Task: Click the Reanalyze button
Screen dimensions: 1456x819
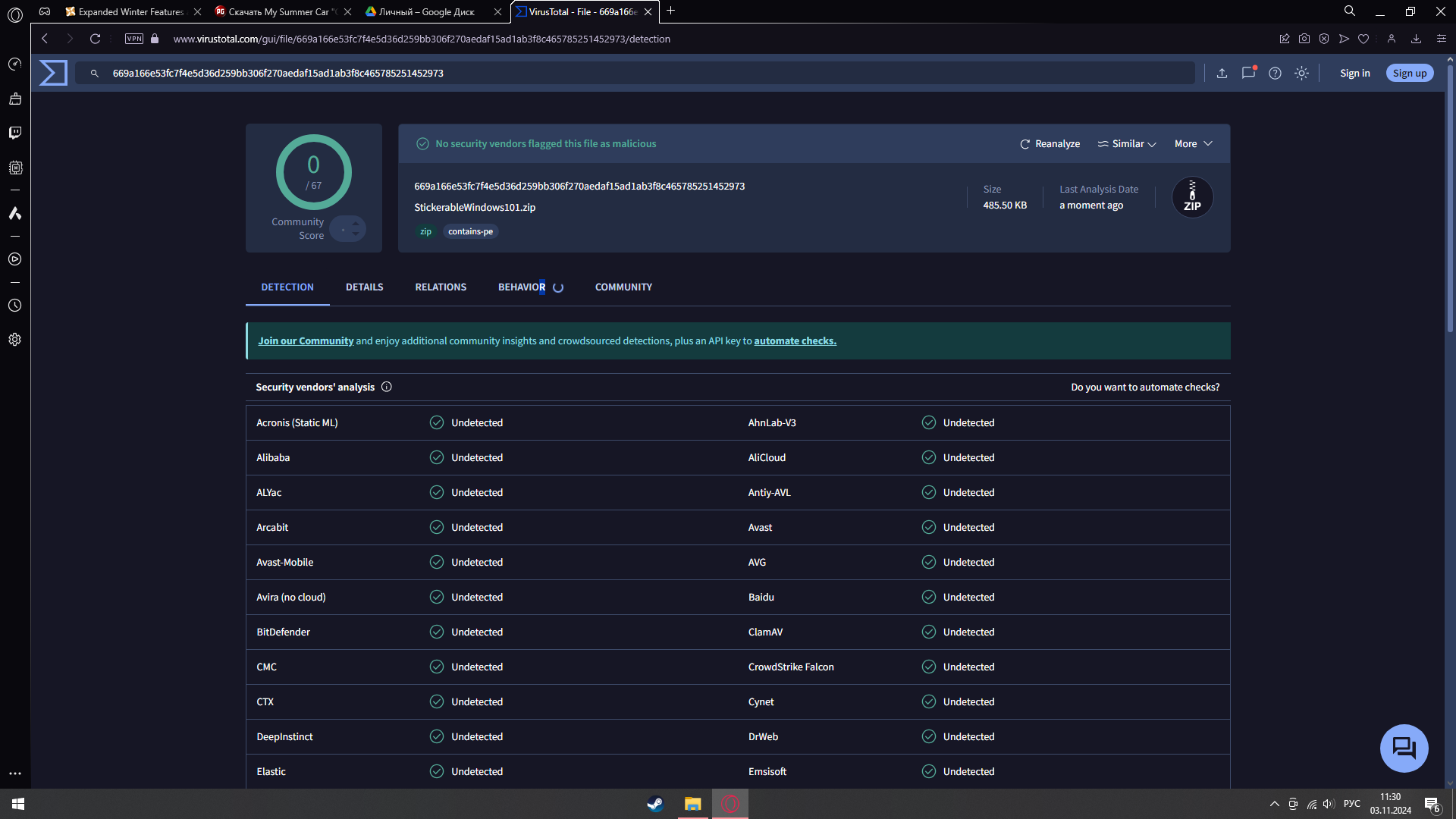Action: pyautogui.click(x=1050, y=144)
